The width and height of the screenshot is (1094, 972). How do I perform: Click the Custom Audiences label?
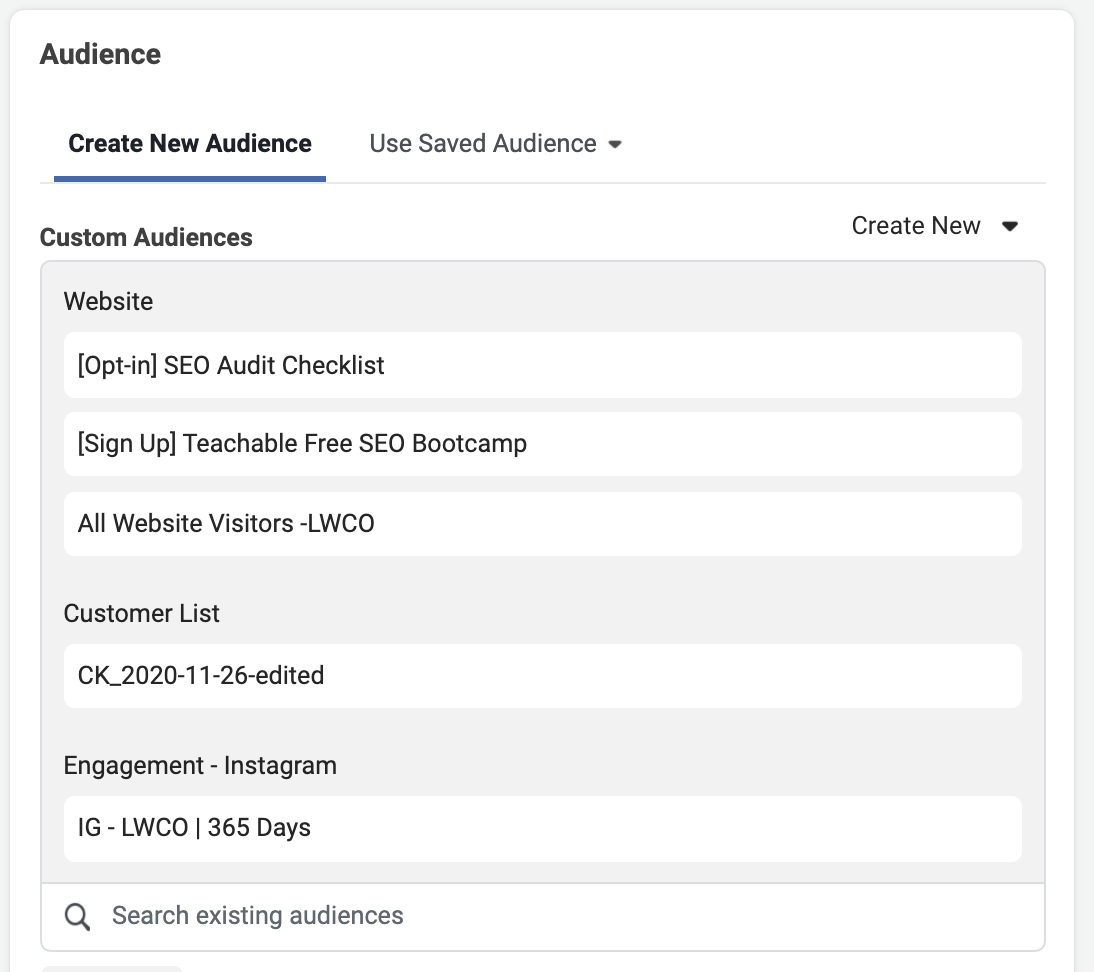[x=146, y=237]
